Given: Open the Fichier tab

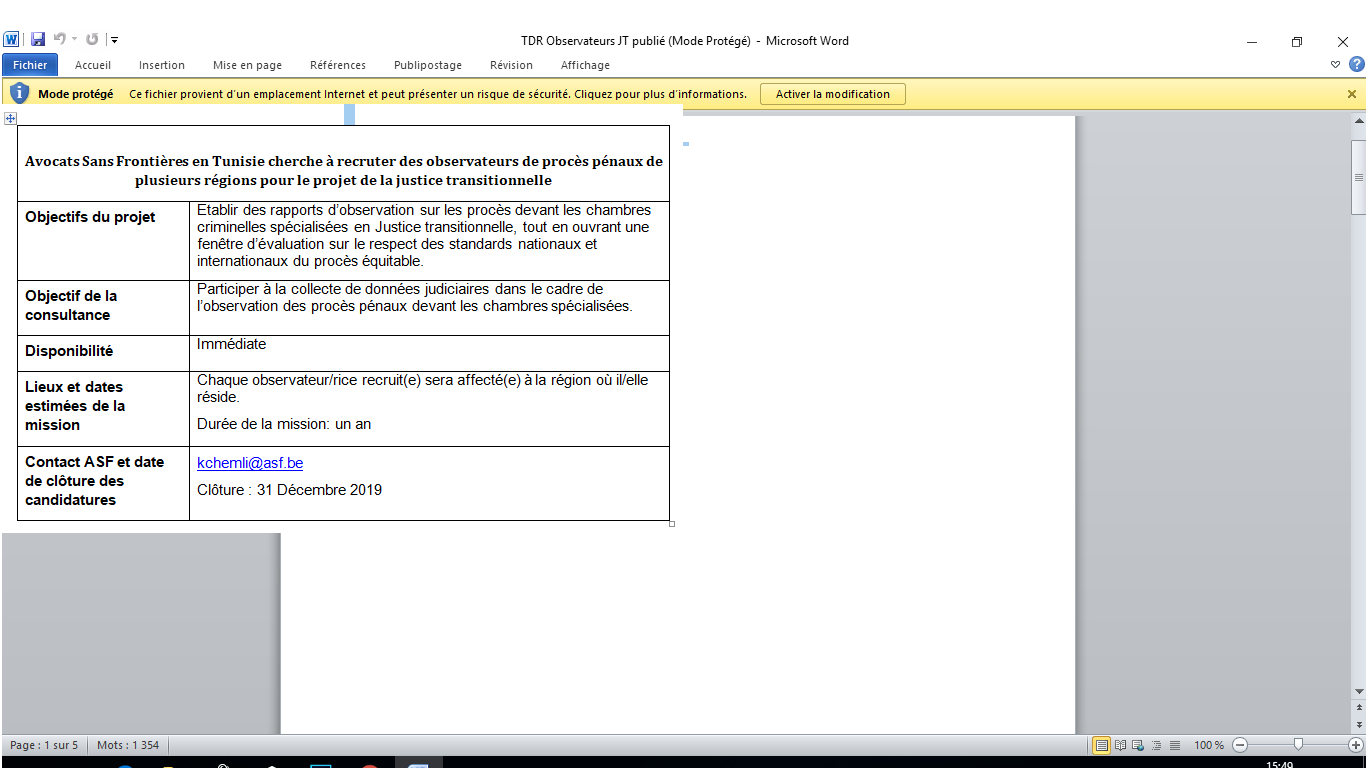Looking at the screenshot, I should (30, 65).
